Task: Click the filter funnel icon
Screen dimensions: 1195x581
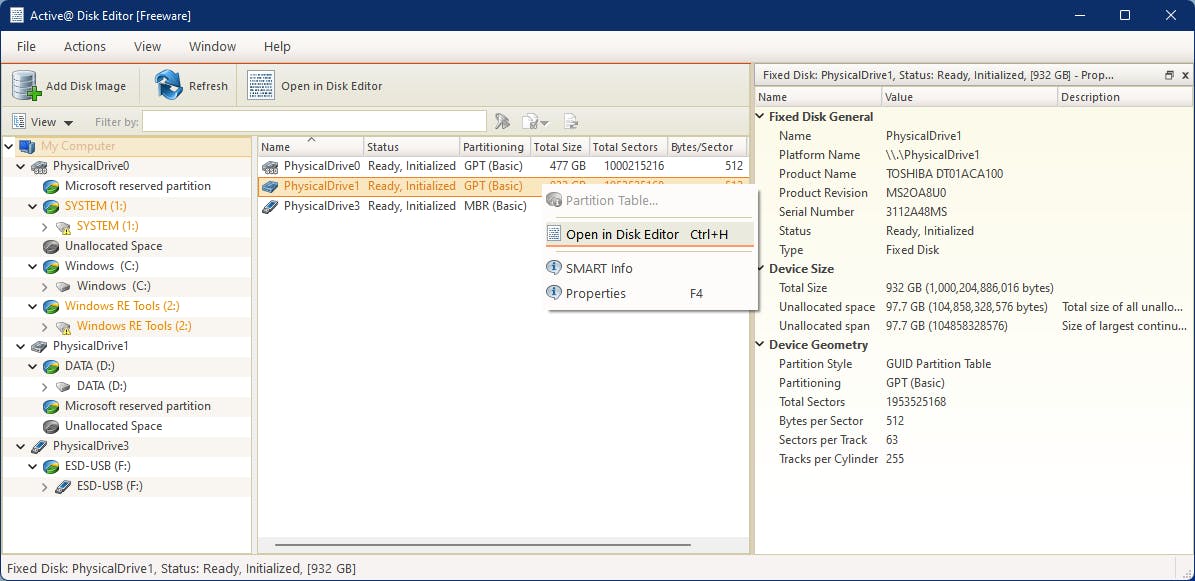Action: [x=504, y=120]
